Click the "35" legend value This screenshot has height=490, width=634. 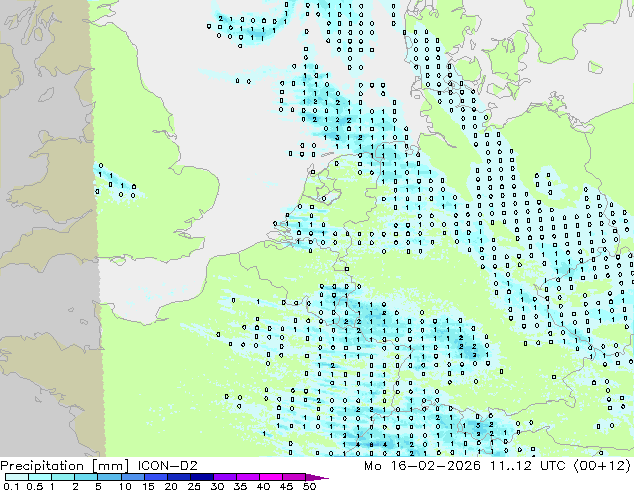[x=240, y=486]
